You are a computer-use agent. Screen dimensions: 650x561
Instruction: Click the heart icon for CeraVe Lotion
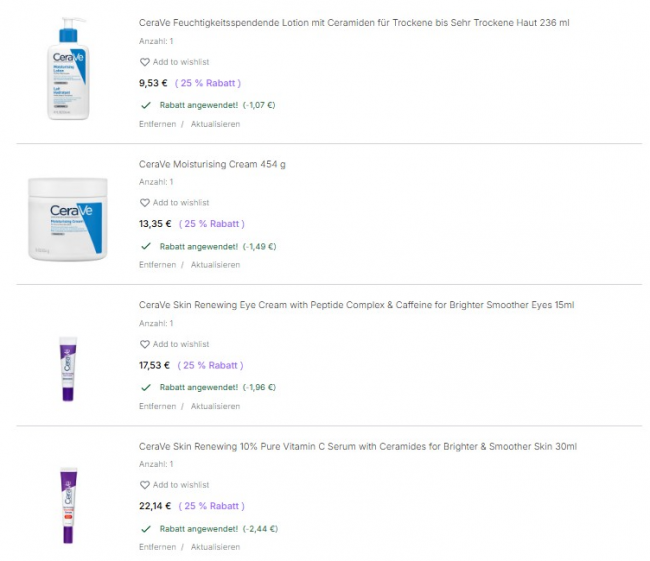click(x=144, y=62)
